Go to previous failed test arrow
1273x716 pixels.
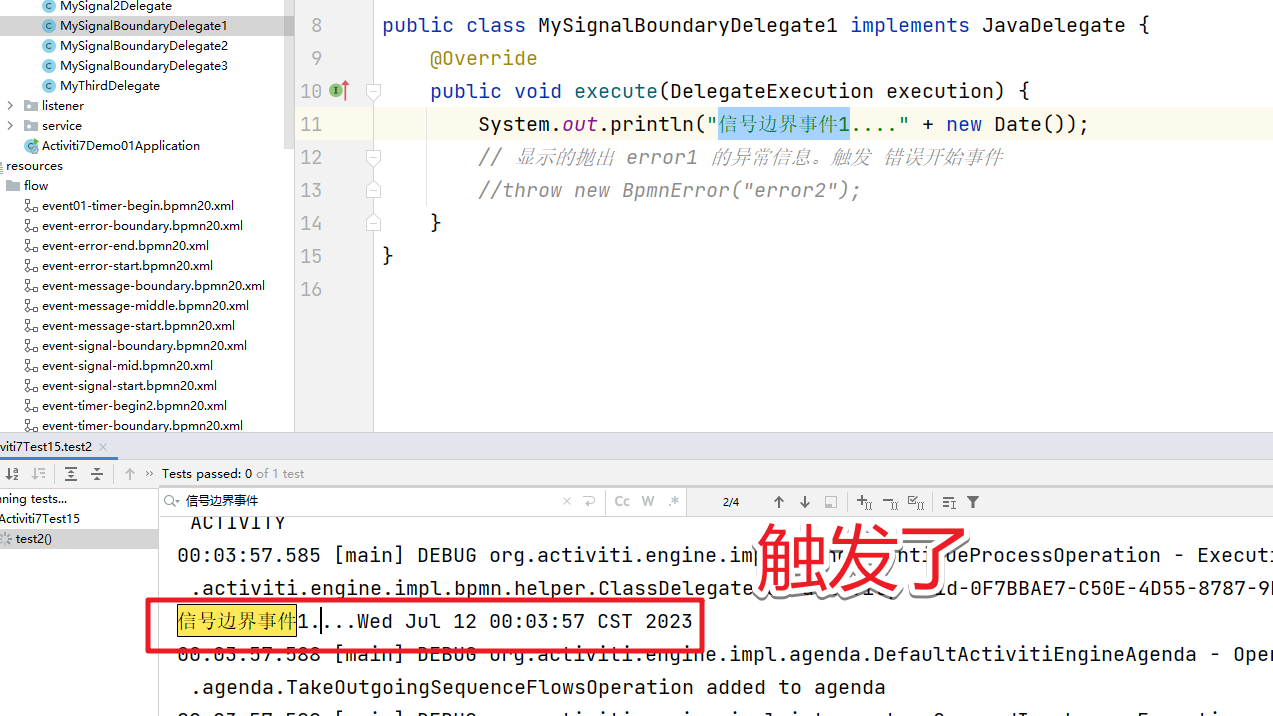pos(130,474)
